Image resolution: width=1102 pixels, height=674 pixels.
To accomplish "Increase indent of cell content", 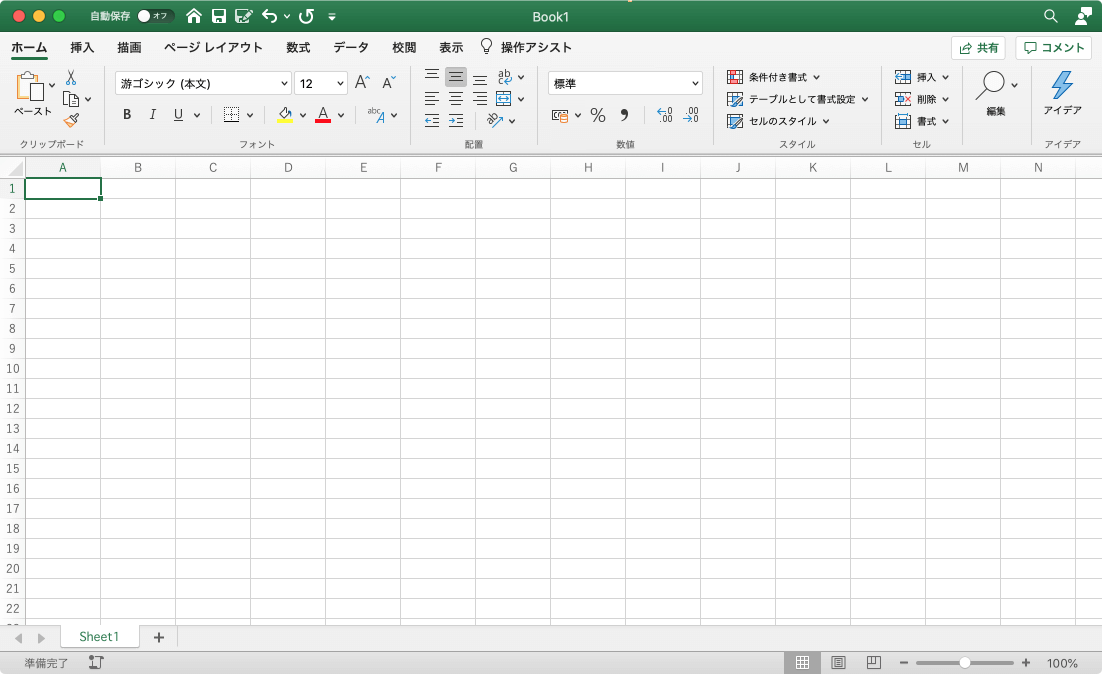I will (x=456, y=121).
